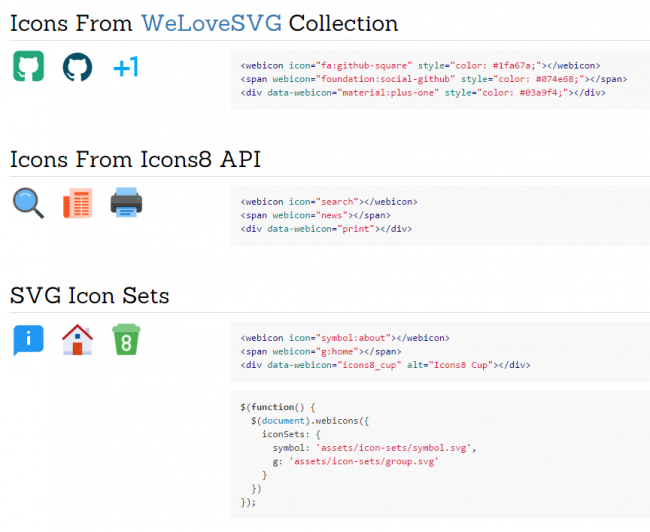Screen dimensions: 650x532
Task: Click the magnifying glass search icon
Action: (x=28, y=203)
